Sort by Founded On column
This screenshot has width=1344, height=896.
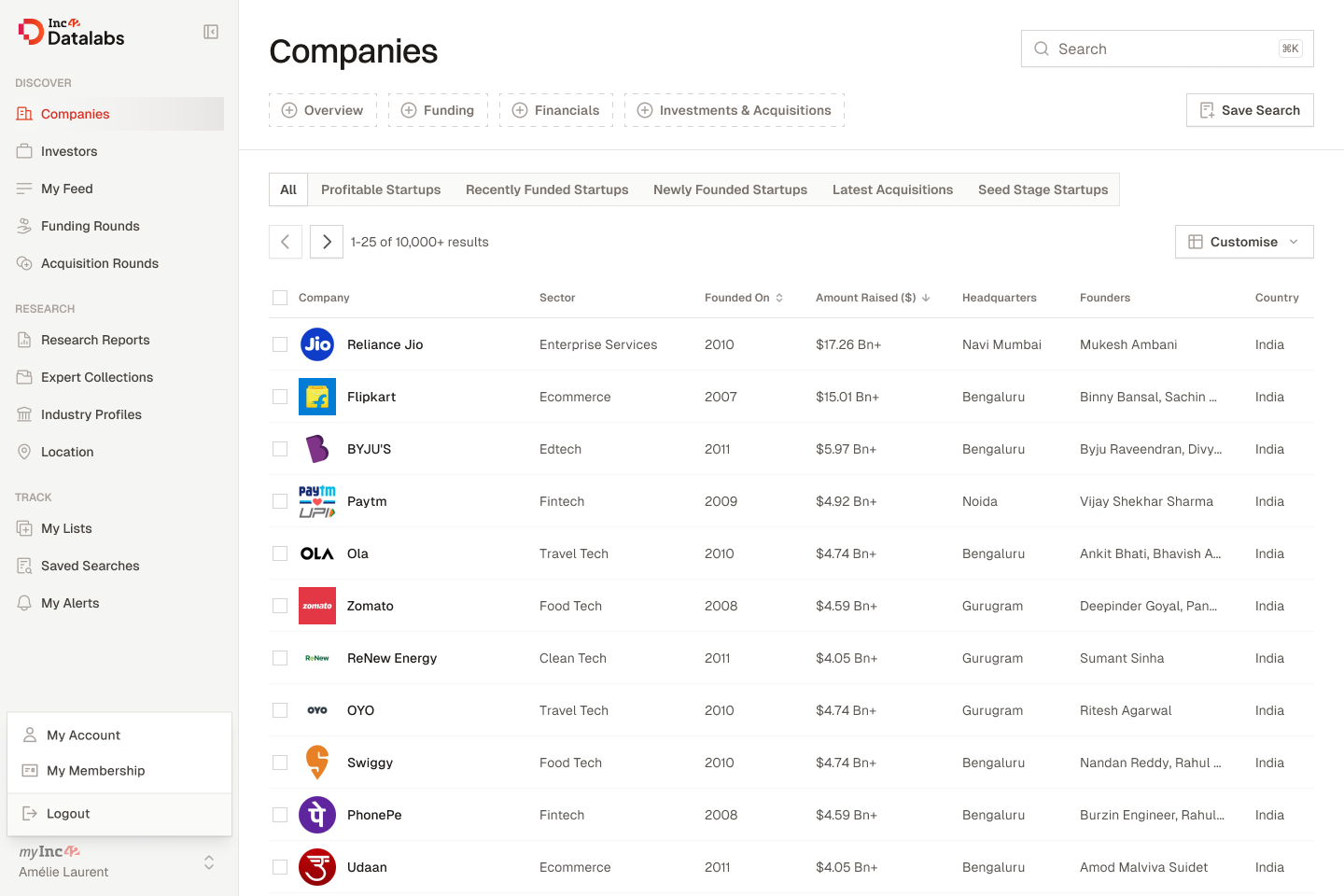point(744,298)
